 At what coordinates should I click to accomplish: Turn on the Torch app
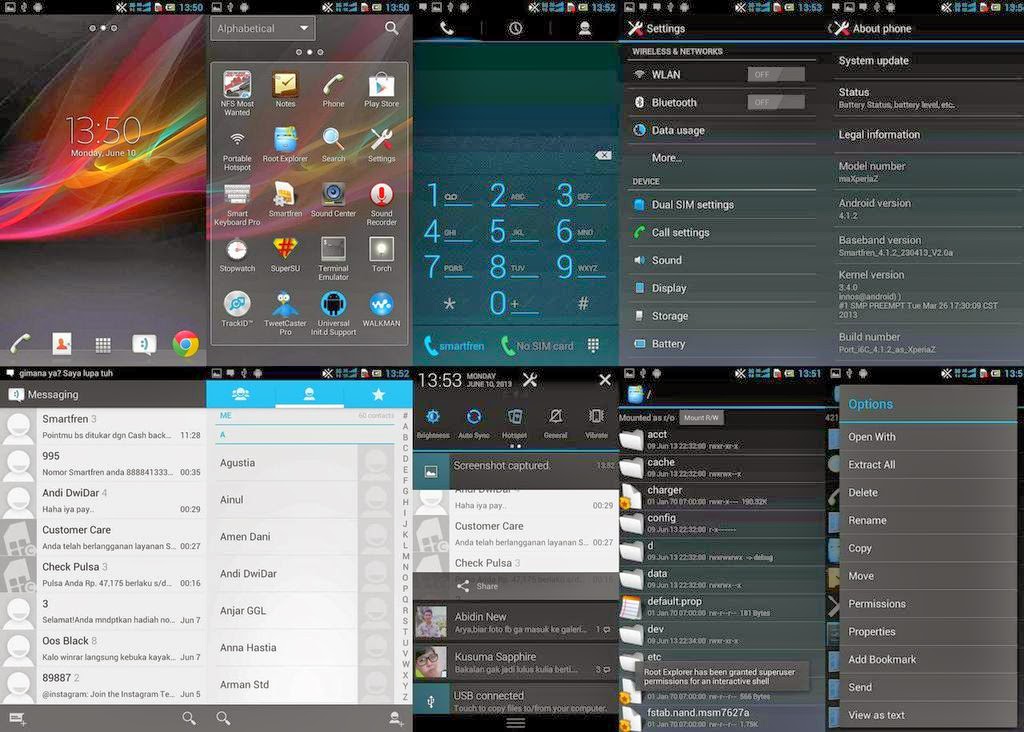point(381,254)
